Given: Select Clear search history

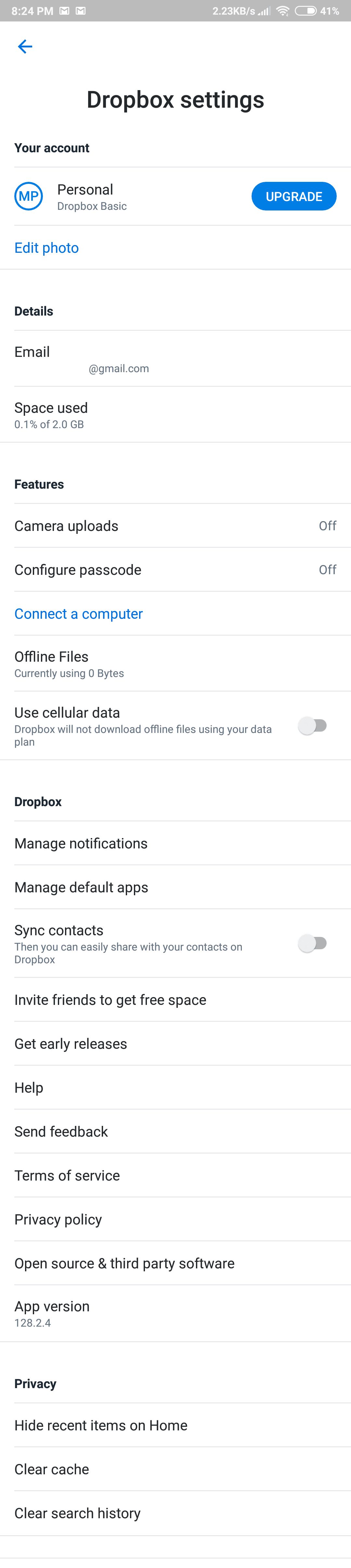Looking at the screenshot, I should [175, 1513].
